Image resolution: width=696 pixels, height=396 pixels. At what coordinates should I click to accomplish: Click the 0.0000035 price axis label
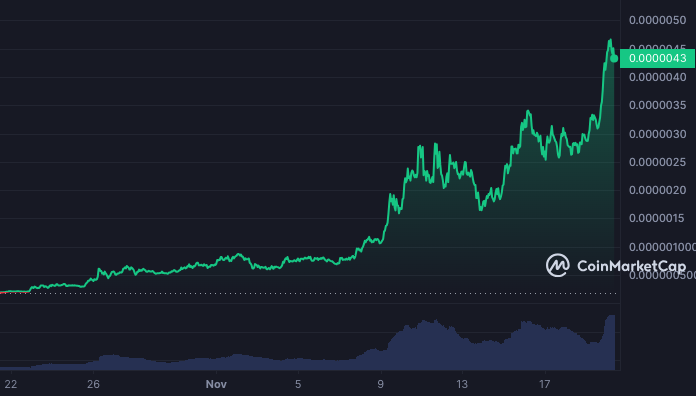pyautogui.click(x=657, y=106)
